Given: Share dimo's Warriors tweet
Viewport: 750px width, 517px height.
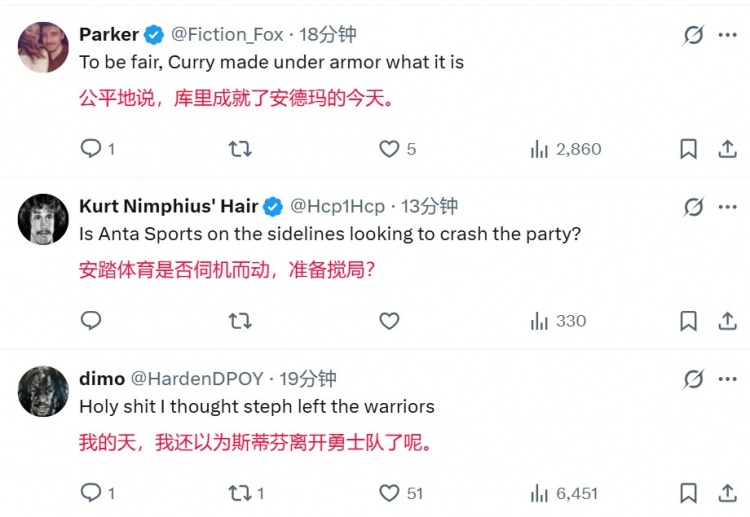Looking at the screenshot, I should click(727, 493).
